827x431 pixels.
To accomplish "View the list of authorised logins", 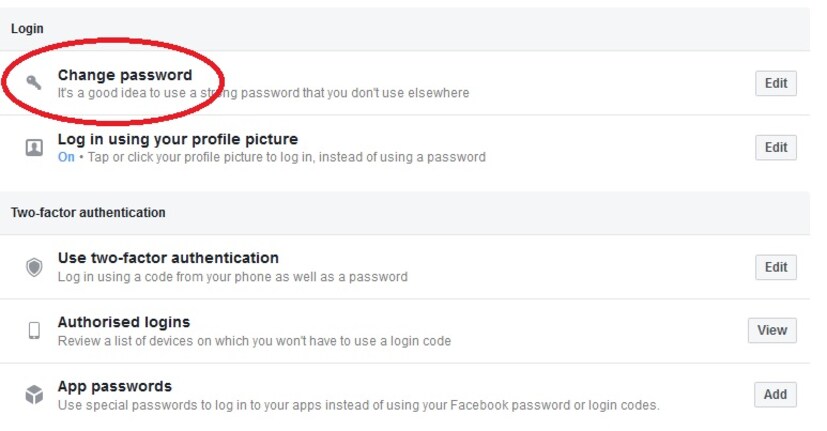I will click(772, 330).
